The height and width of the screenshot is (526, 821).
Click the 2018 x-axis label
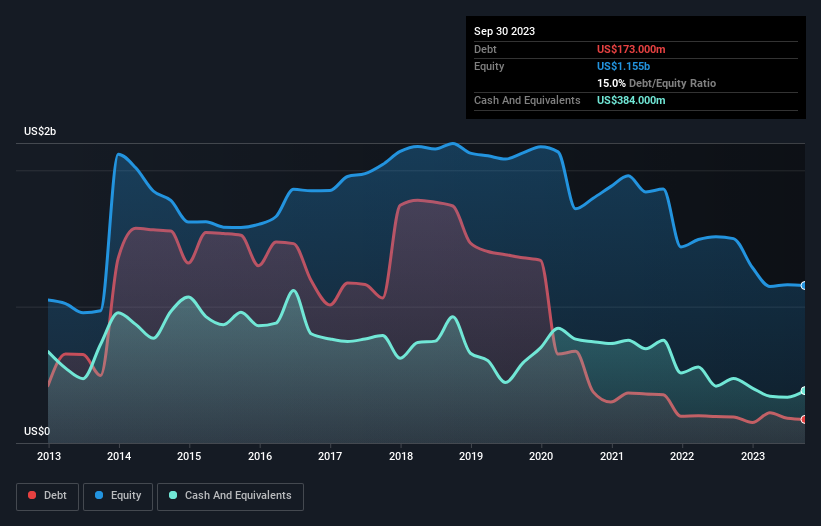(x=401, y=456)
